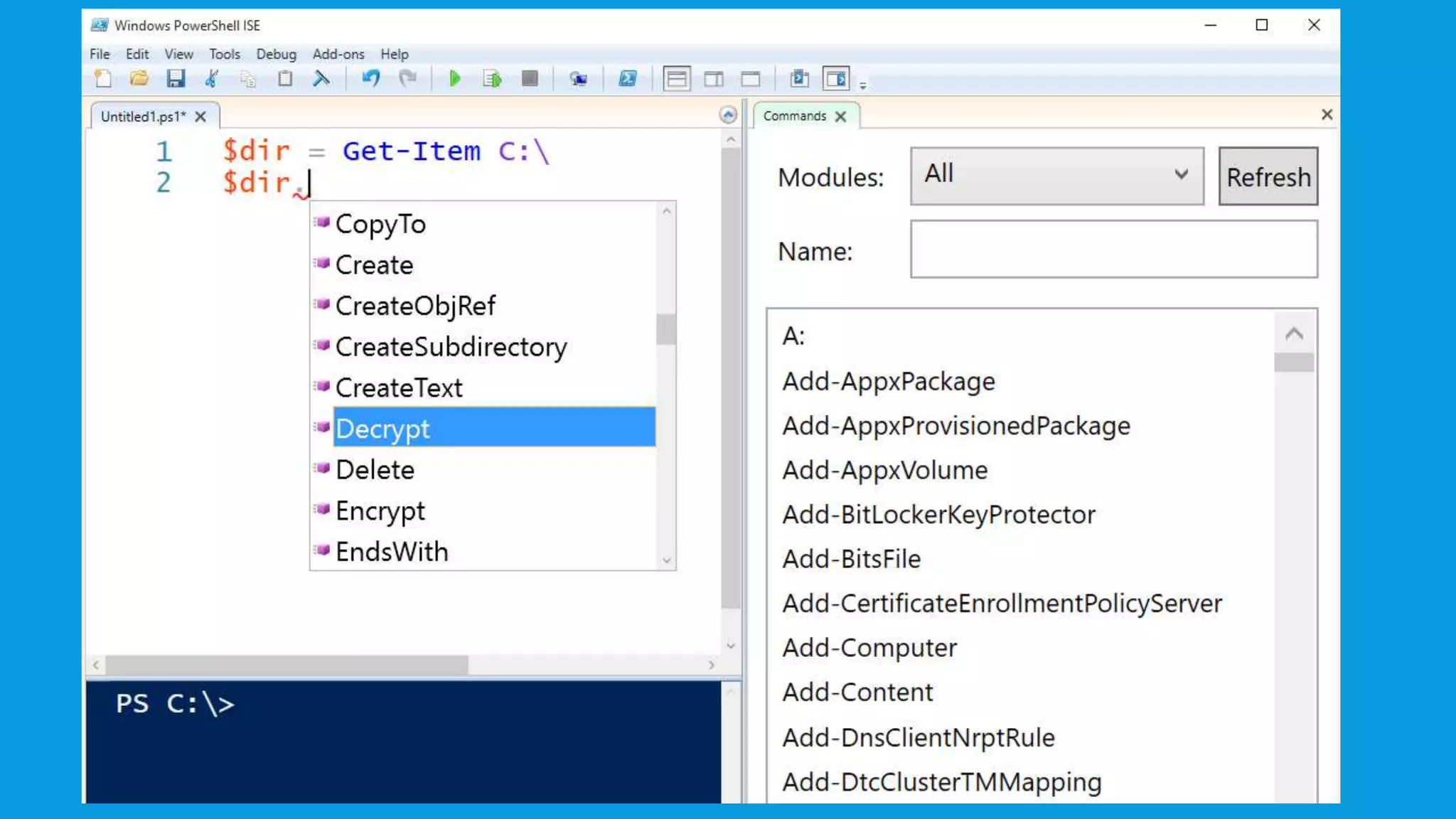Click the Refresh button
This screenshot has height=819, width=1456.
[x=1268, y=176]
